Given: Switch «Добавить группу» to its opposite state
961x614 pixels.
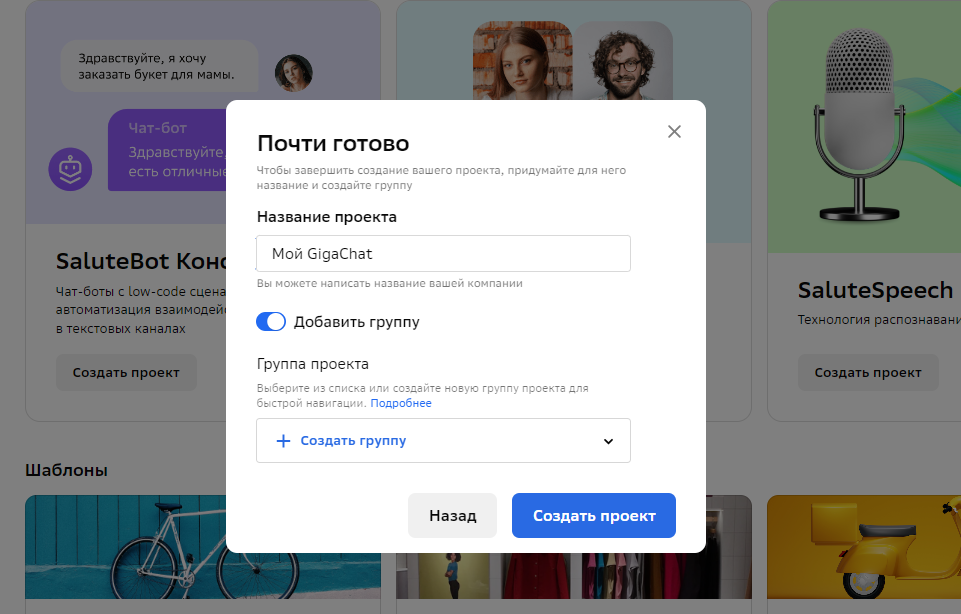Looking at the screenshot, I should [x=270, y=321].
